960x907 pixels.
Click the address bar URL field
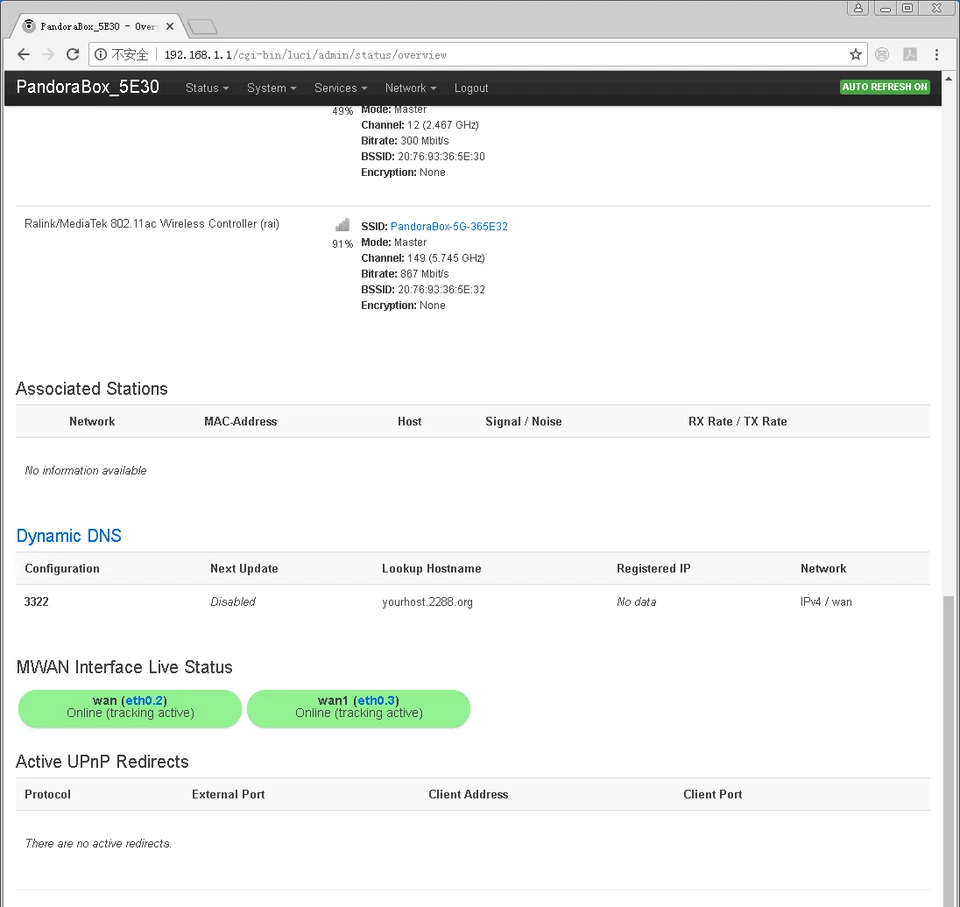(x=478, y=55)
